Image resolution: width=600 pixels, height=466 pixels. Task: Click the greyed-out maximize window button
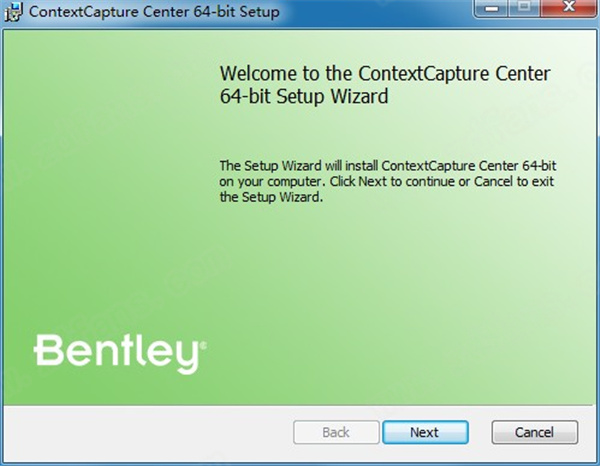click(x=524, y=8)
